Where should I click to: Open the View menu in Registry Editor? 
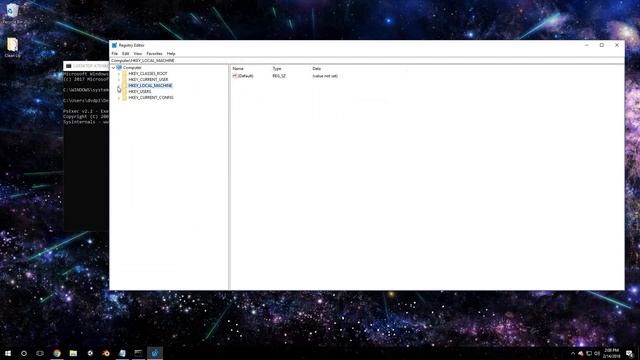[x=138, y=53]
